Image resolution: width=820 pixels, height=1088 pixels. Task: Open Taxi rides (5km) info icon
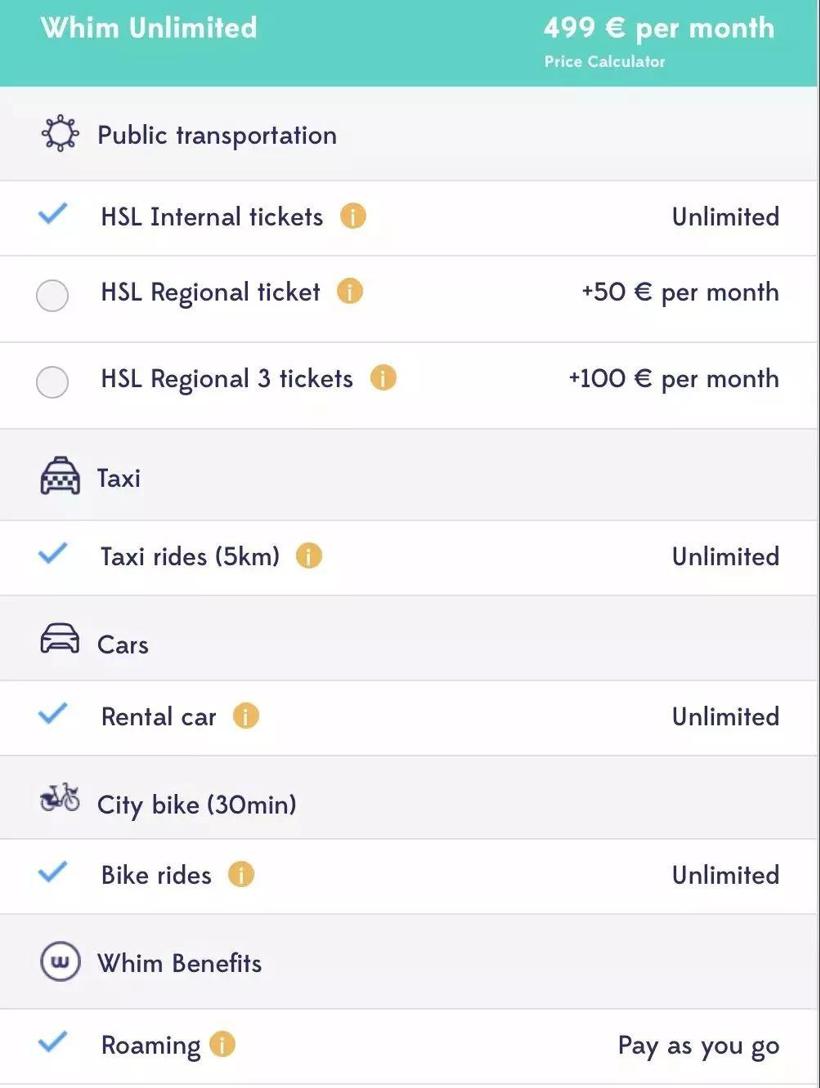point(309,556)
